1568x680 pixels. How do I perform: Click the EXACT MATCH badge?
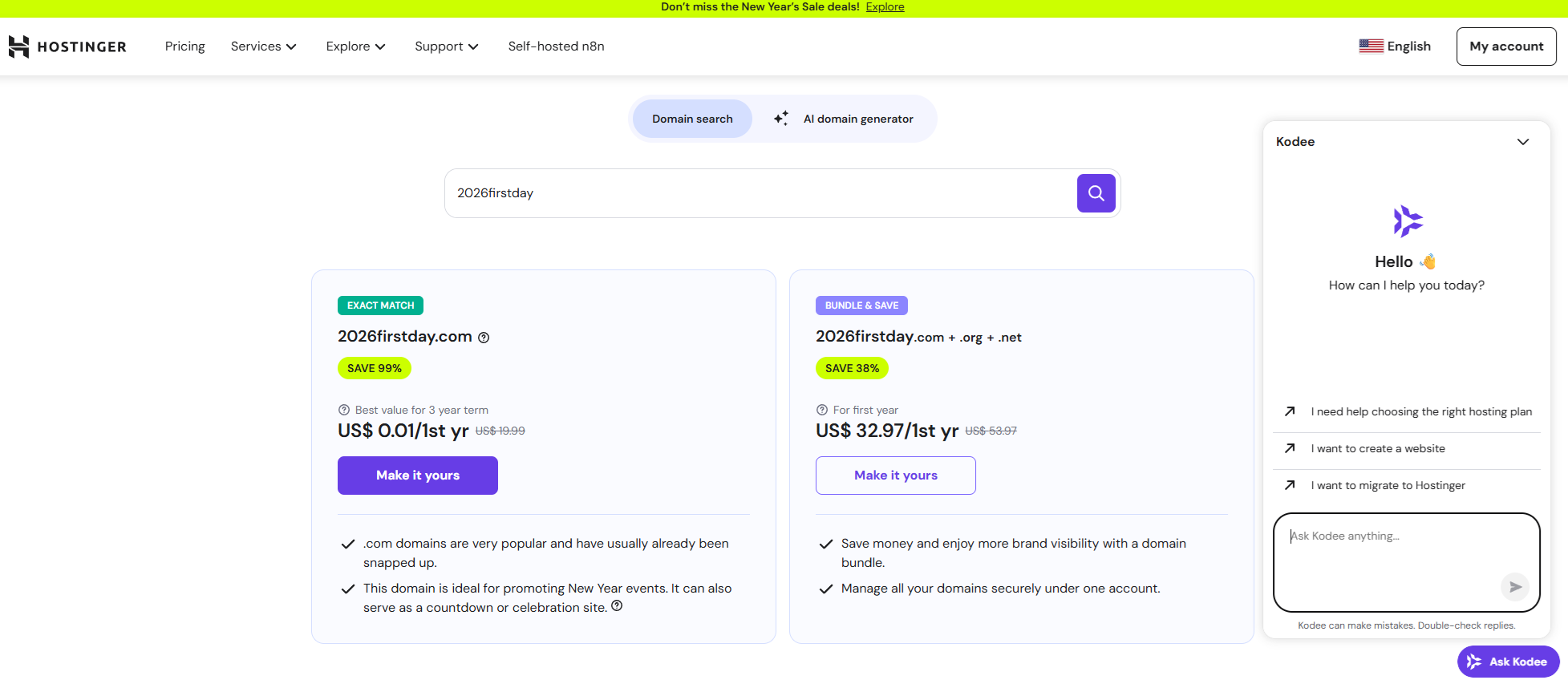point(380,306)
